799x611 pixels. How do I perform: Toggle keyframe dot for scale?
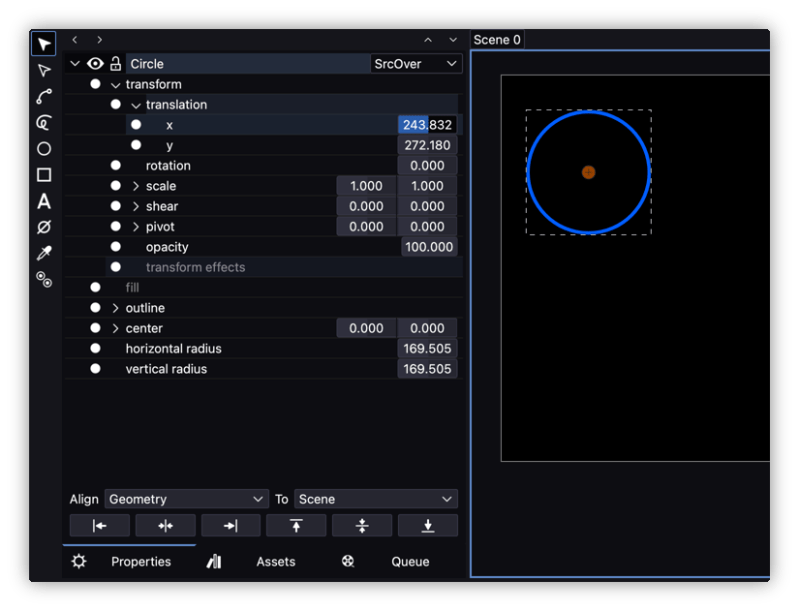click(x=116, y=186)
